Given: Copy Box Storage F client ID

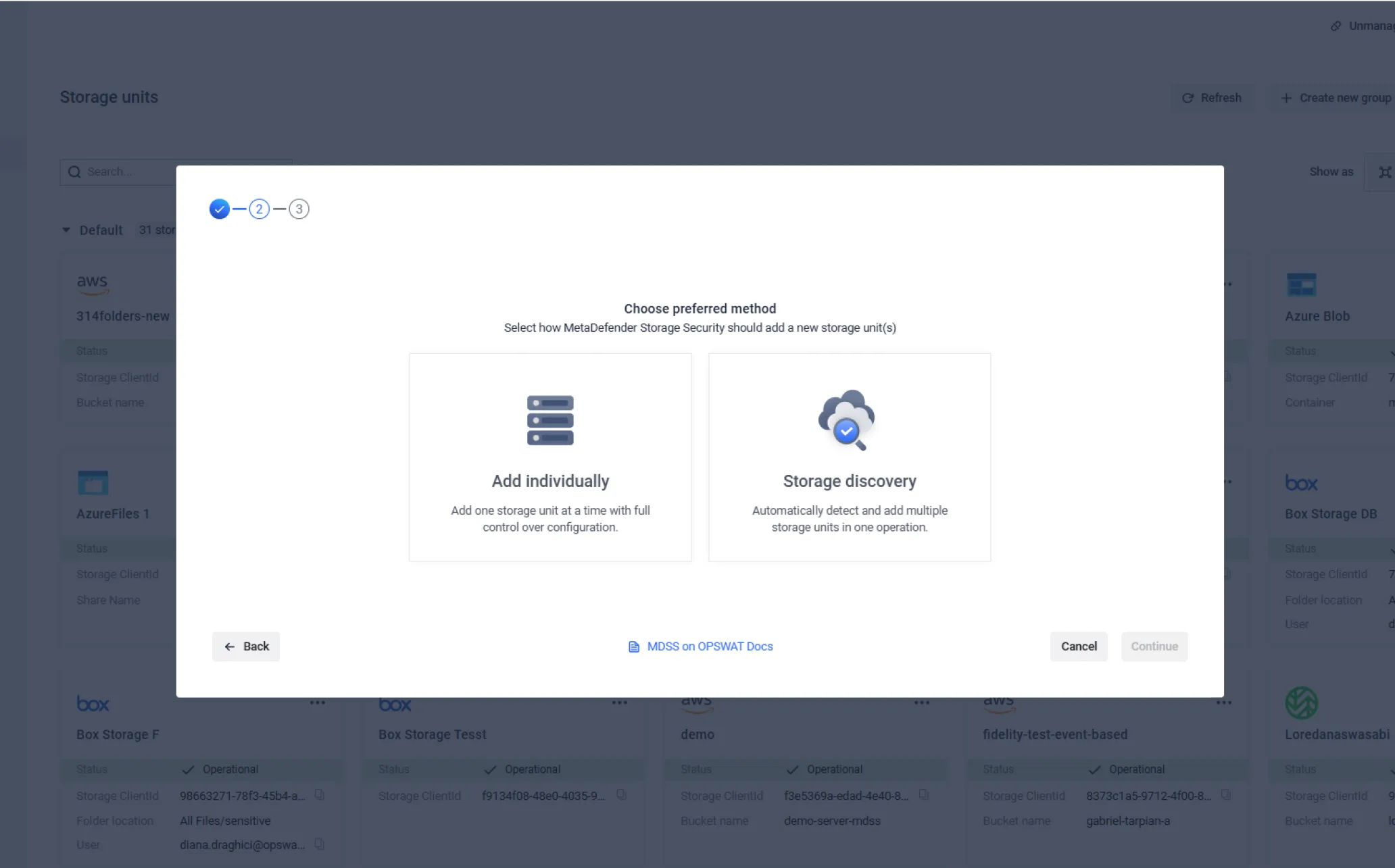Looking at the screenshot, I should (x=320, y=795).
